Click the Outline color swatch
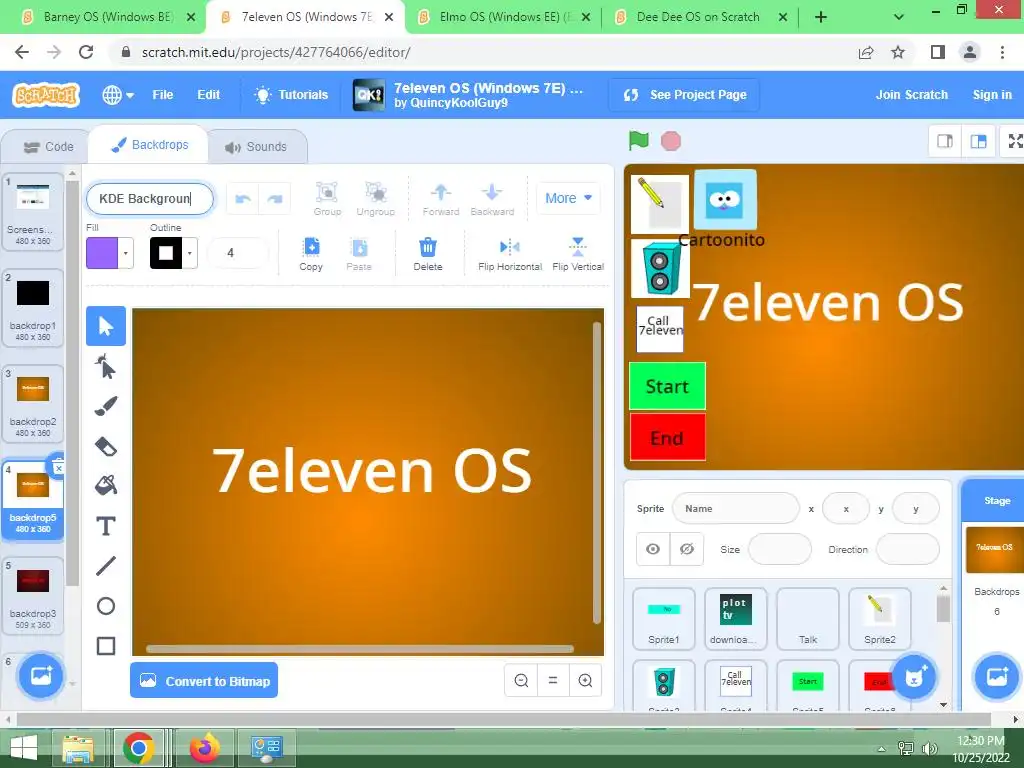This screenshot has height=768, width=1024. [166, 253]
